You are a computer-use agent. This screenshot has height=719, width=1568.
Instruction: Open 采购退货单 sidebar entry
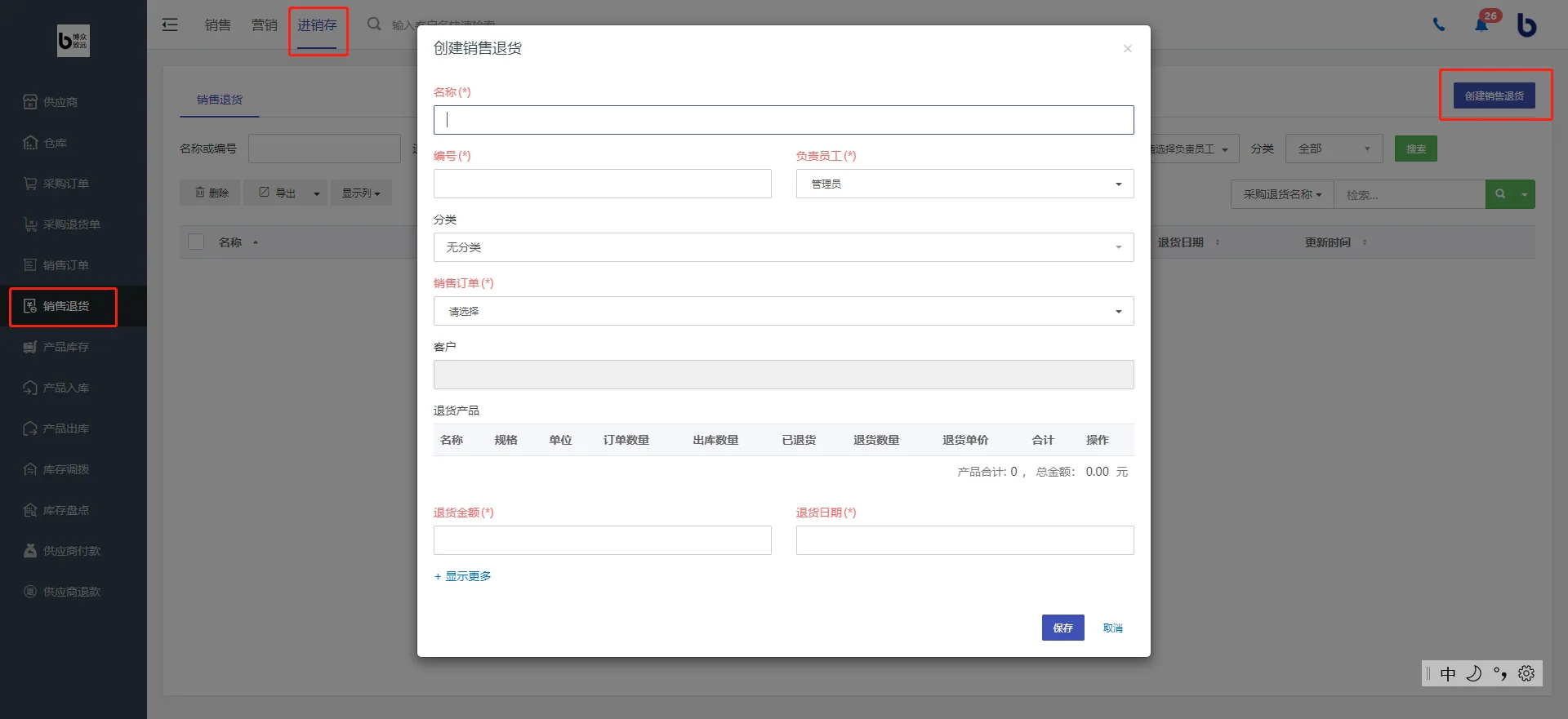tap(62, 224)
